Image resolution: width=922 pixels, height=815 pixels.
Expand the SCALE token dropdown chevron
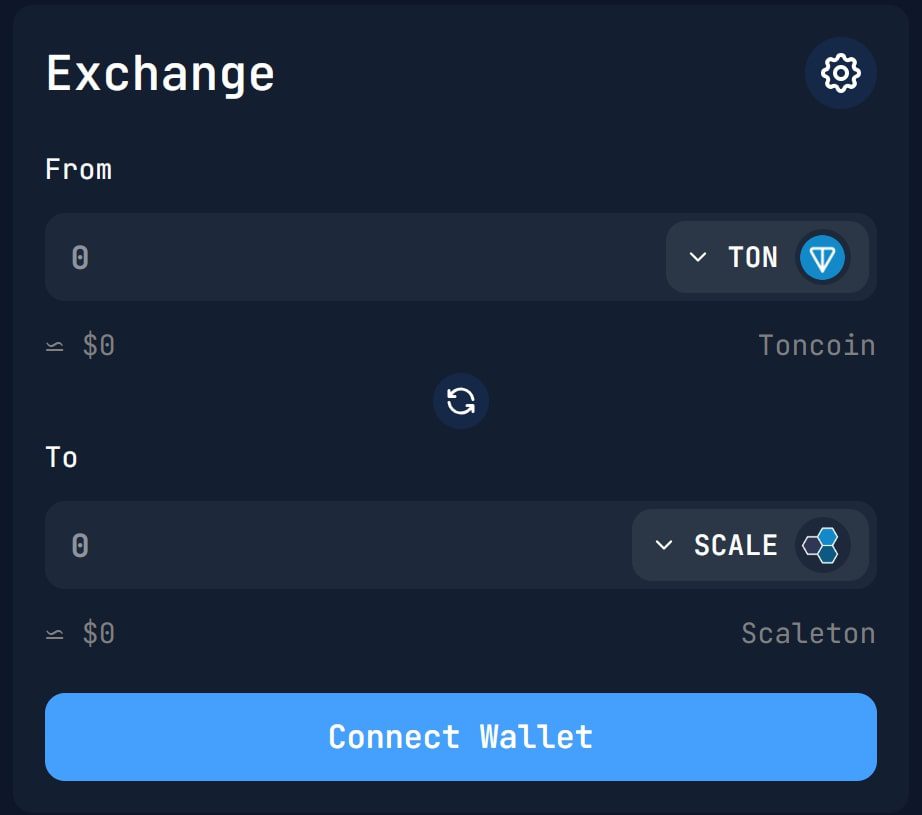click(x=663, y=545)
